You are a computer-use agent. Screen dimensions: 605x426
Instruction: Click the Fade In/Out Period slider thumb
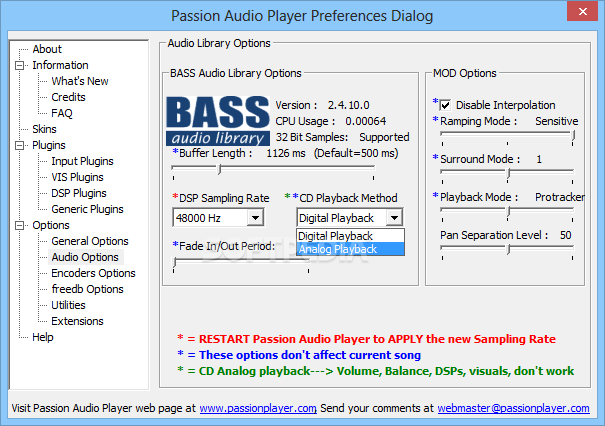click(174, 262)
